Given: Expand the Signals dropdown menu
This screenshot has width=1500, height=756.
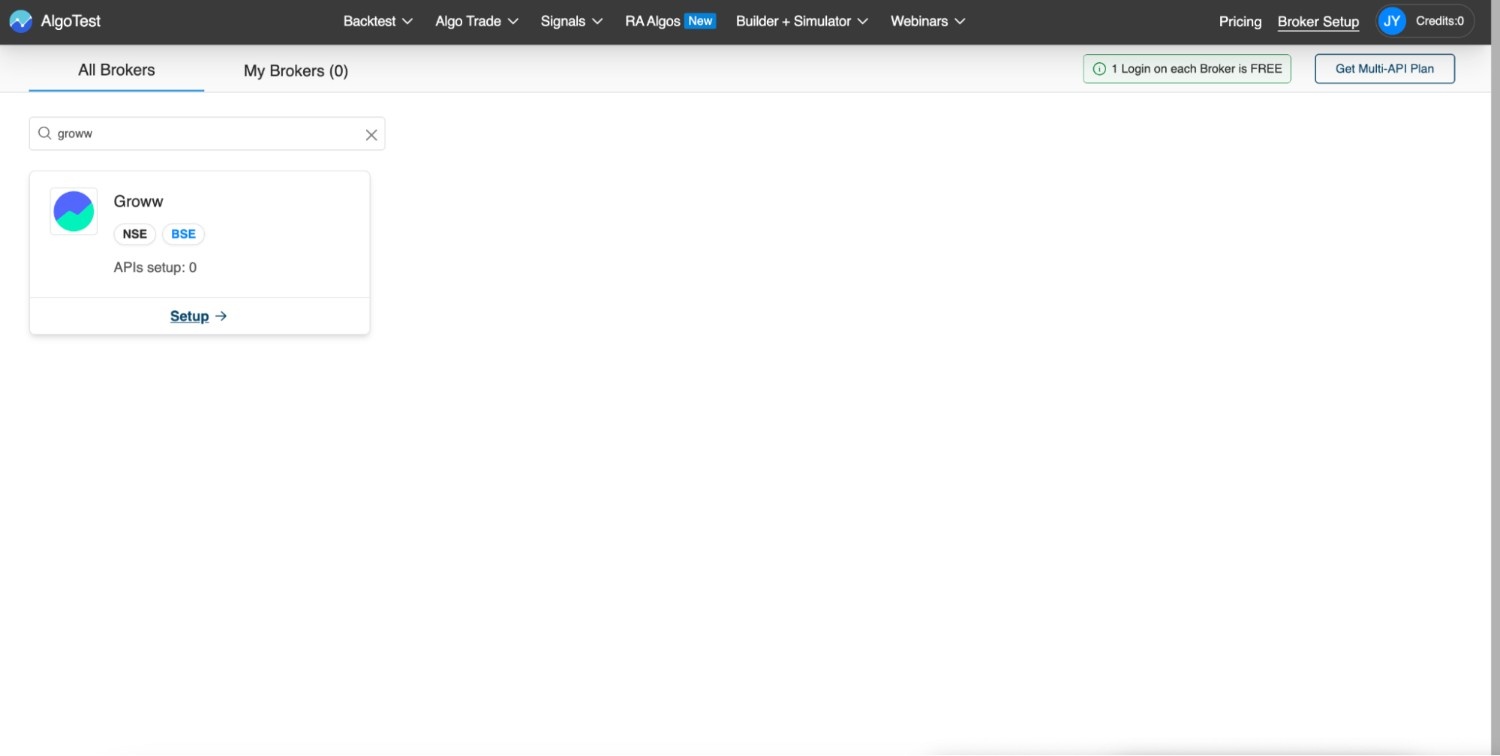Looking at the screenshot, I should 572,21.
